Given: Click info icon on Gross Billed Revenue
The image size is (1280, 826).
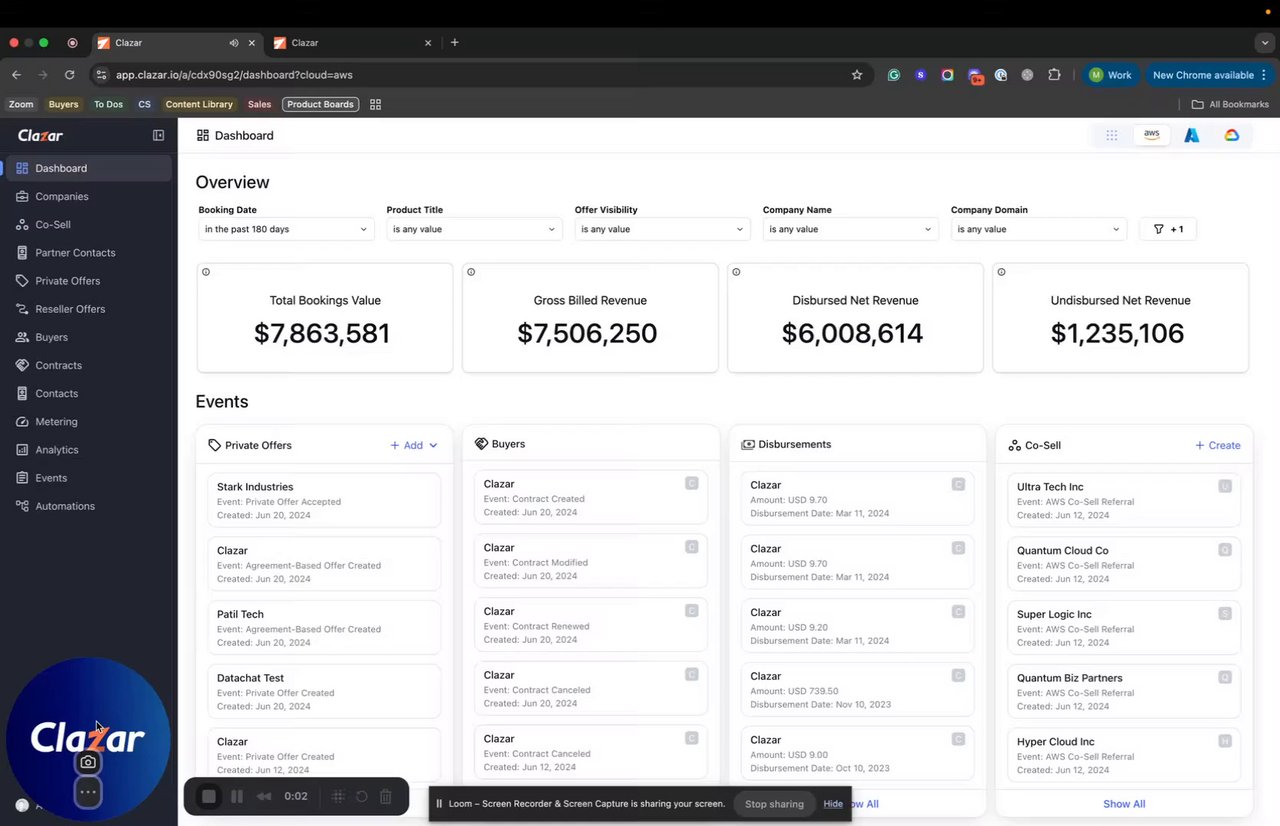Looking at the screenshot, I should click(x=471, y=272).
